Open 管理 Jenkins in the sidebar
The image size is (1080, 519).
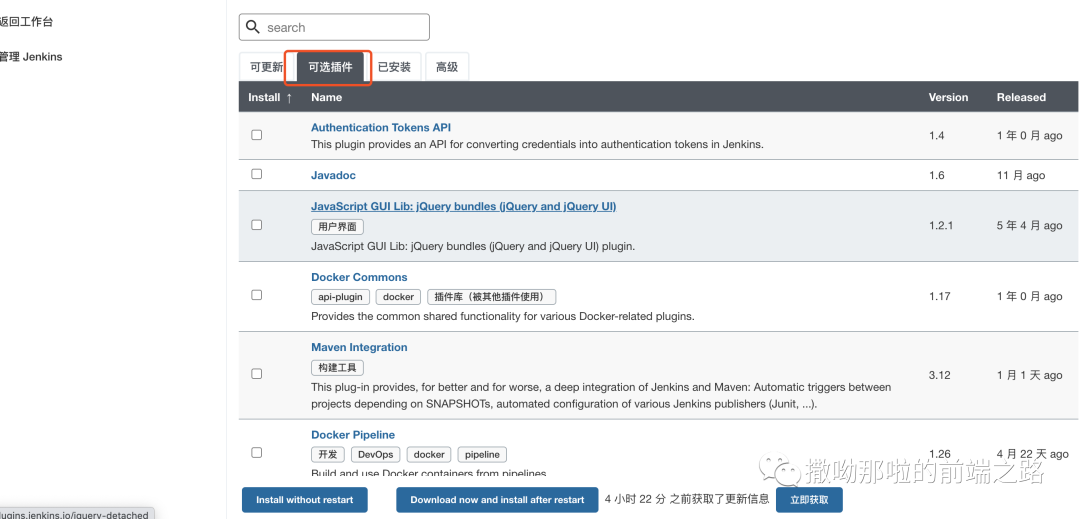click(30, 57)
